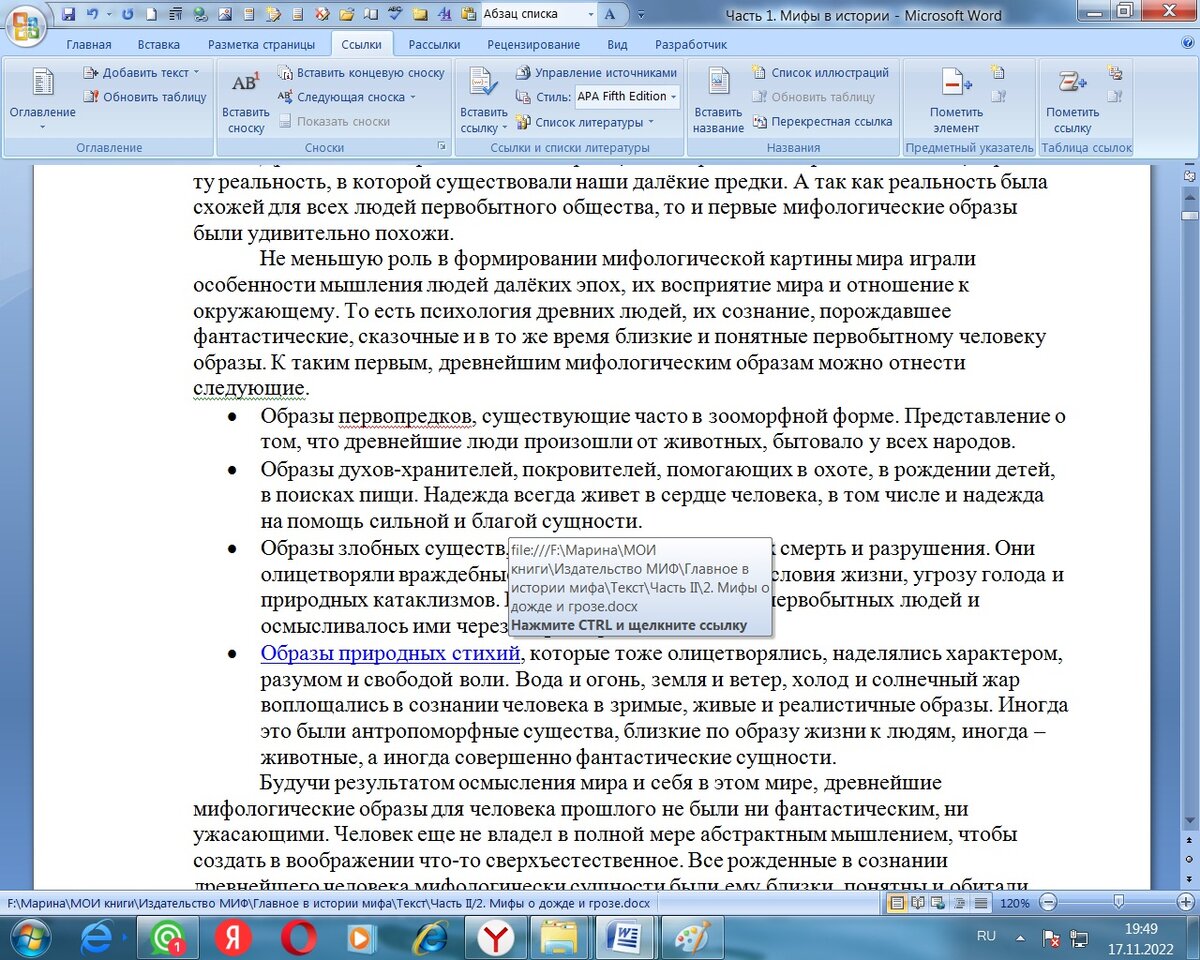Open the Yandex browser taskbar icon
This screenshot has width=1200, height=960.
(x=494, y=938)
